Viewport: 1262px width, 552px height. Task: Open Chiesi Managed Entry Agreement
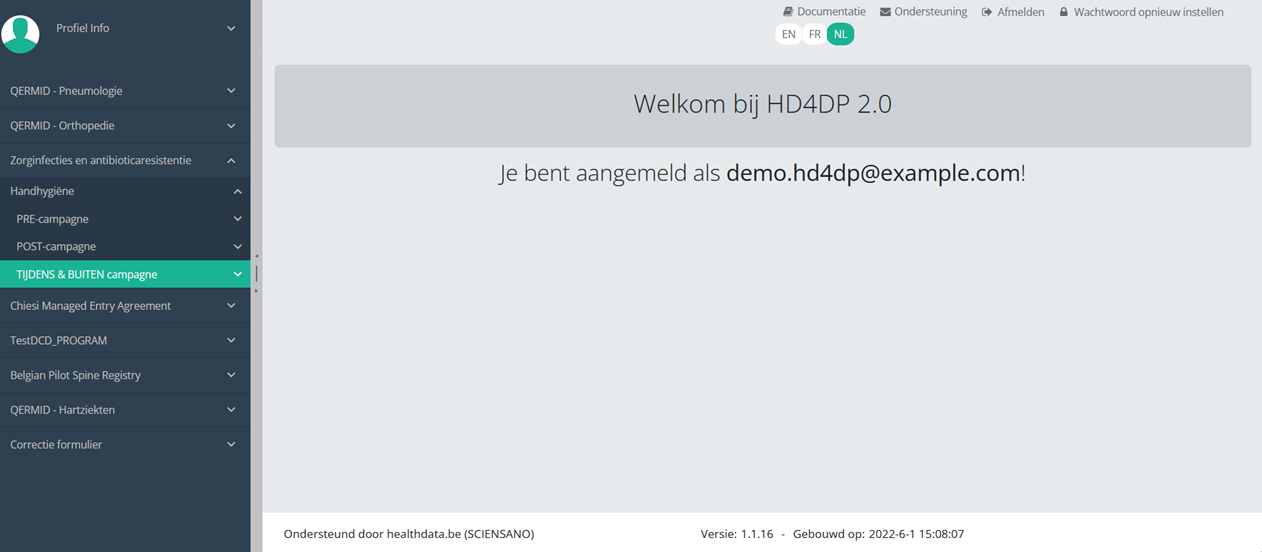[x=90, y=306]
